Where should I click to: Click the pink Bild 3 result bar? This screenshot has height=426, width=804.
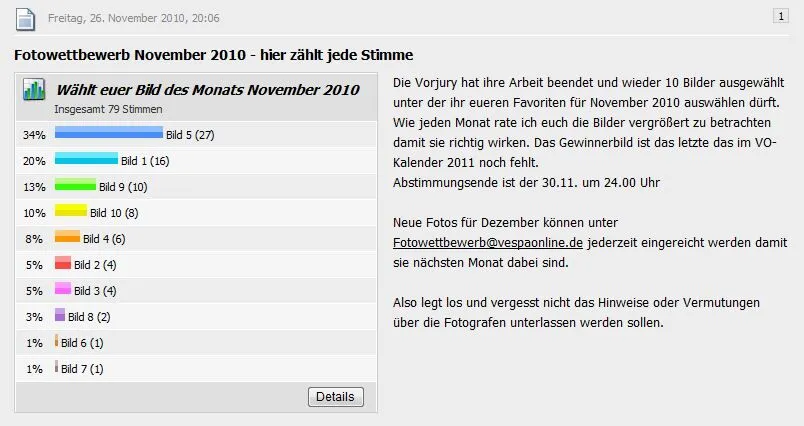point(63,290)
